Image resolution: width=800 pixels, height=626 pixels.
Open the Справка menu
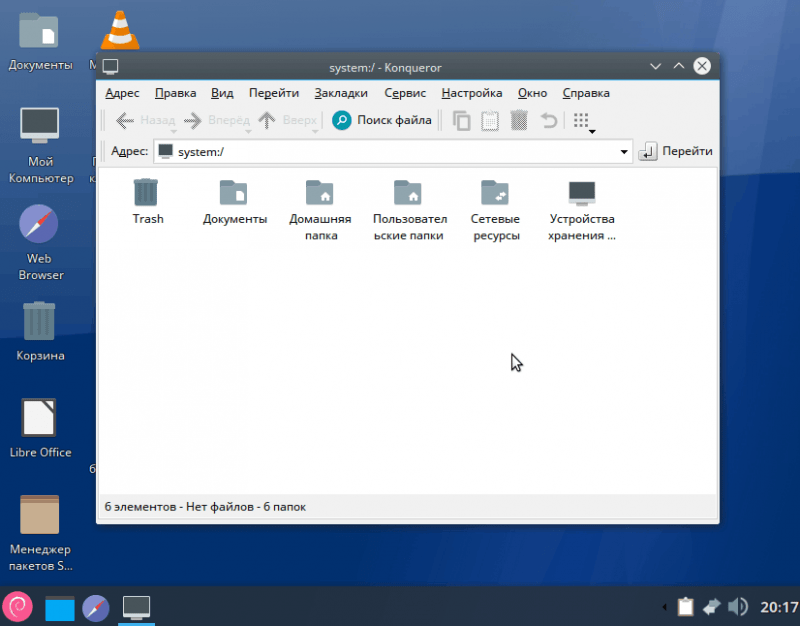pyautogui.click(x=586, y=93)
